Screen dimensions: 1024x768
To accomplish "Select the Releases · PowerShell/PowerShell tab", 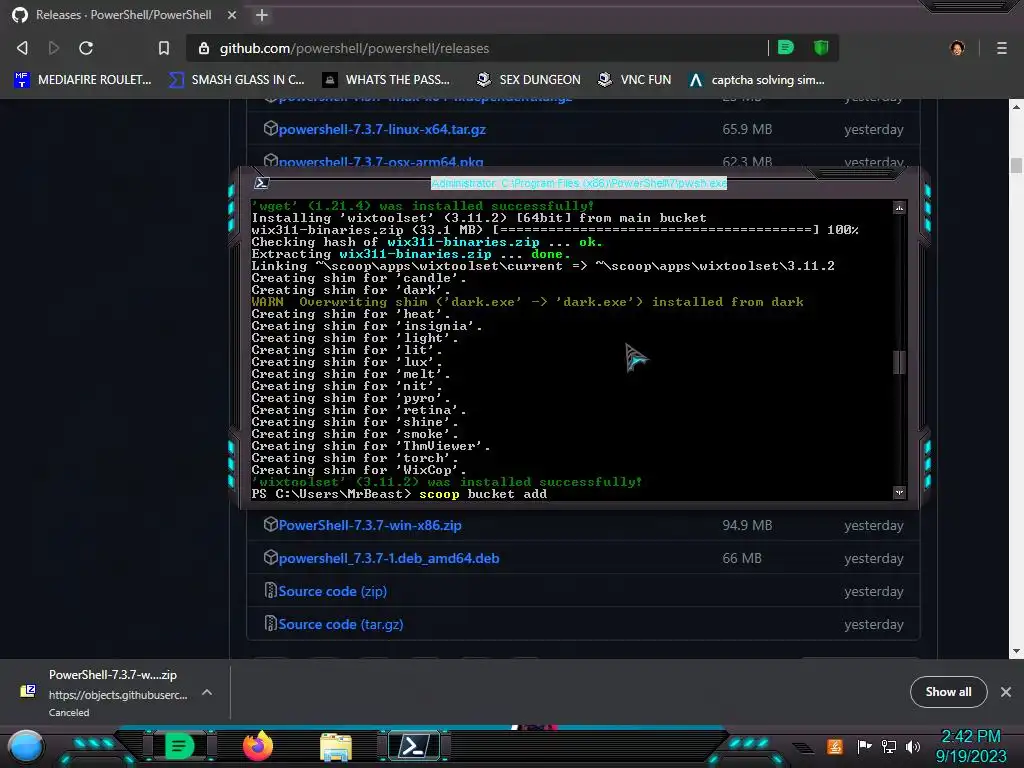I will (x=124, y=15).
